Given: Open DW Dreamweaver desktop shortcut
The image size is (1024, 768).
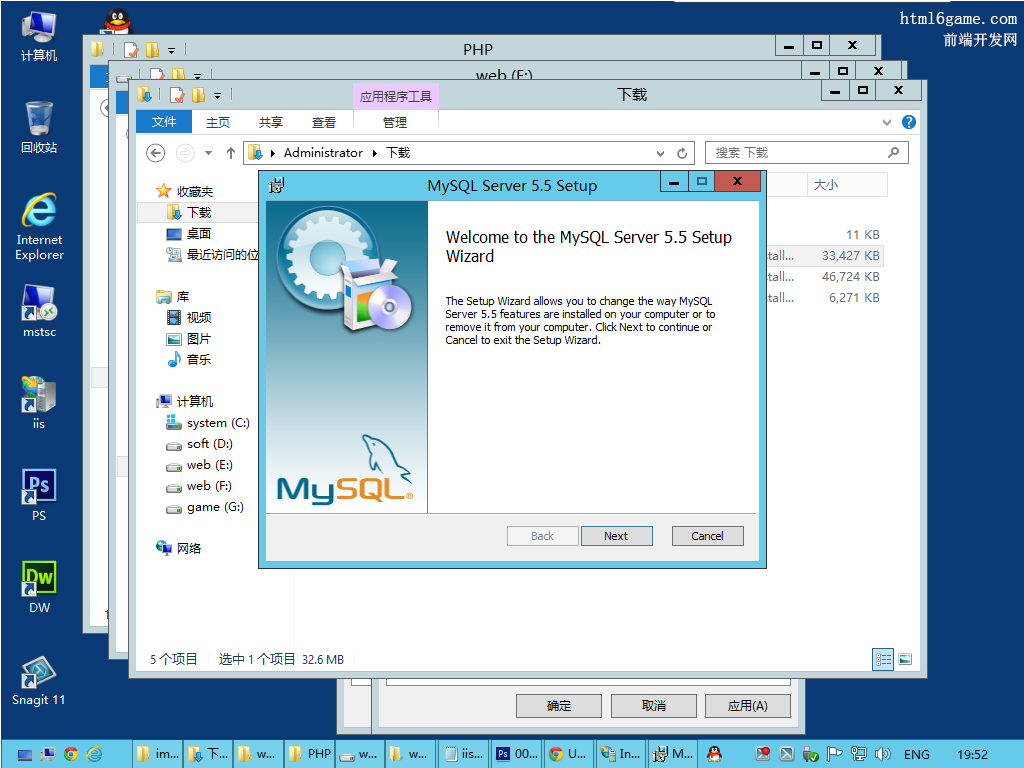Looking at the screenshot, I should click(39, 586).
